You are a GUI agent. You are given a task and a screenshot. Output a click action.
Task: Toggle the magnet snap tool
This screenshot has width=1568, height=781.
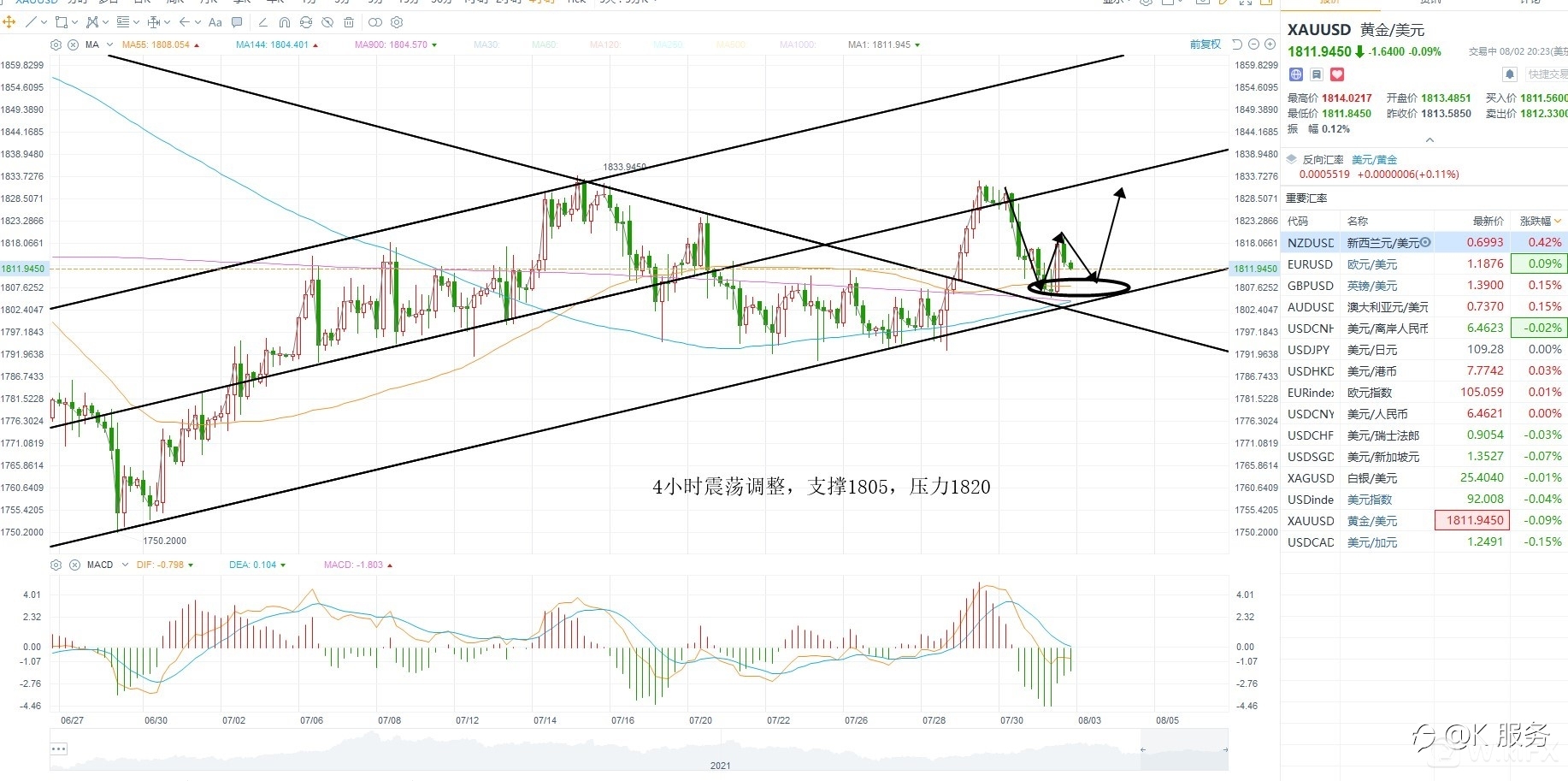[285, 22]
